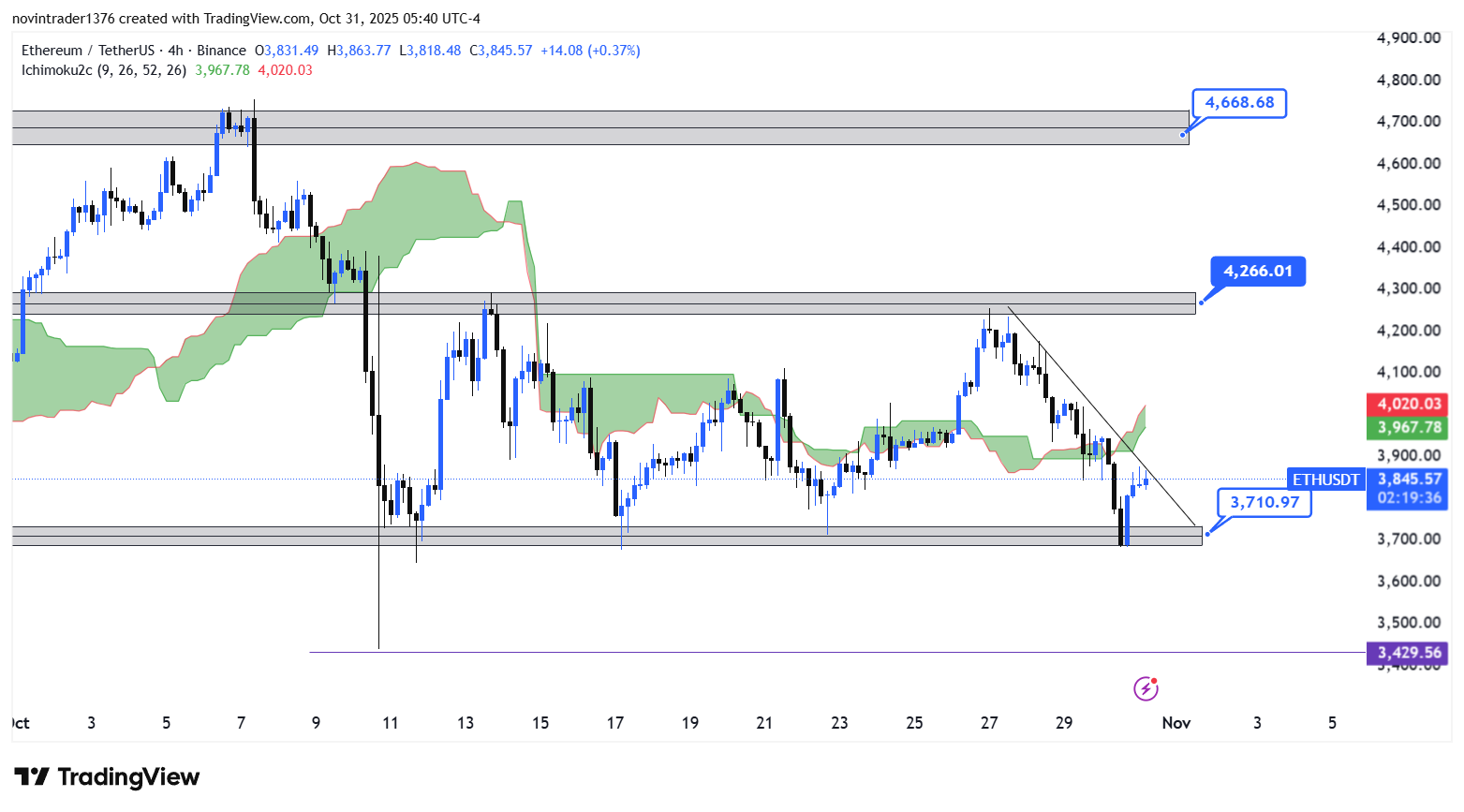This screenshot has height=812, width=1464.
Task: Click the 3,710.97 support callout label
Action: [1264, 503]
